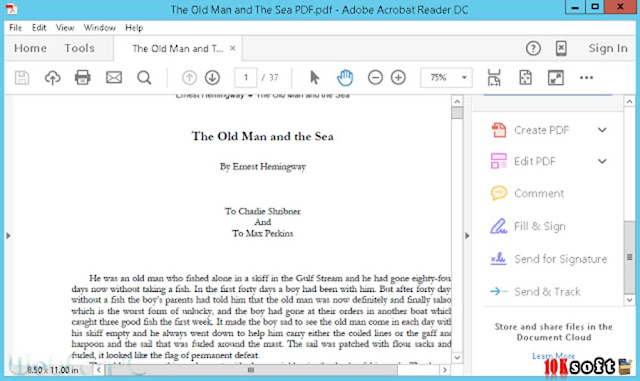Open the File menu

pyautogui.click(x=16, y=28)
